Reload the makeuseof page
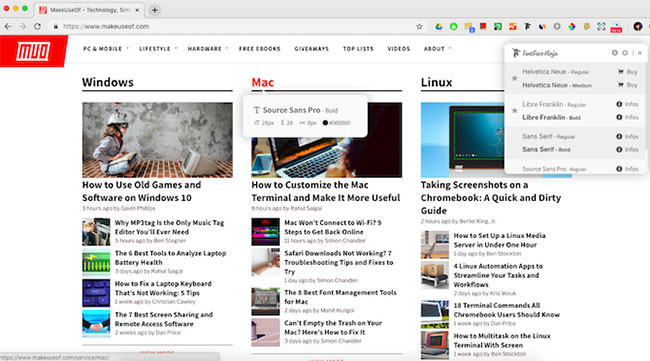Viewport: 650px width, 361px height. pyautogui.click(x=37, y=26)
